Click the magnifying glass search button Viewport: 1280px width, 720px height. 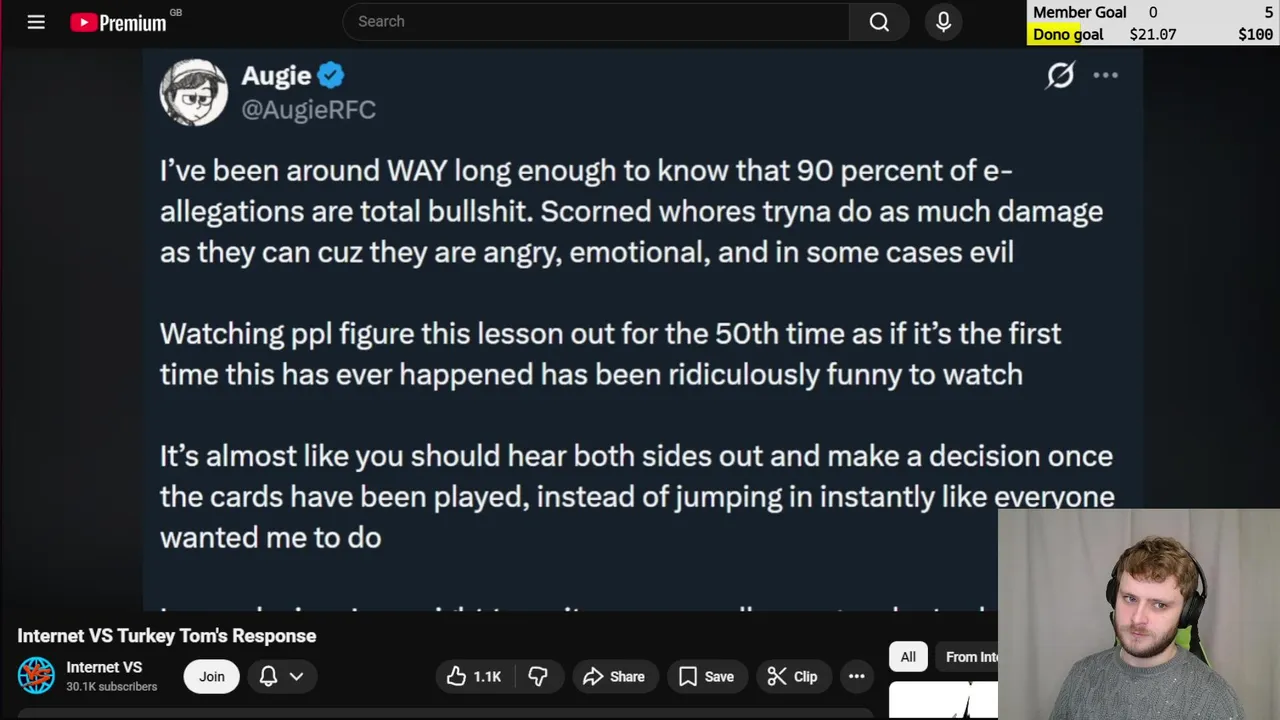[x=879, y=22]
